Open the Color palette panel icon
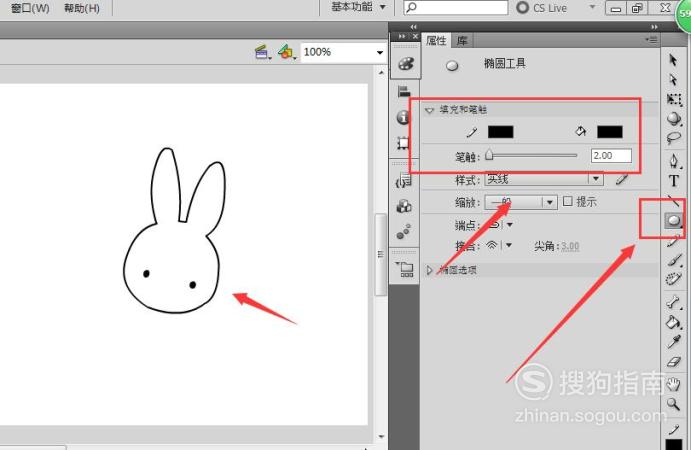This screenshot has width=691, height=450. (405, 63)
